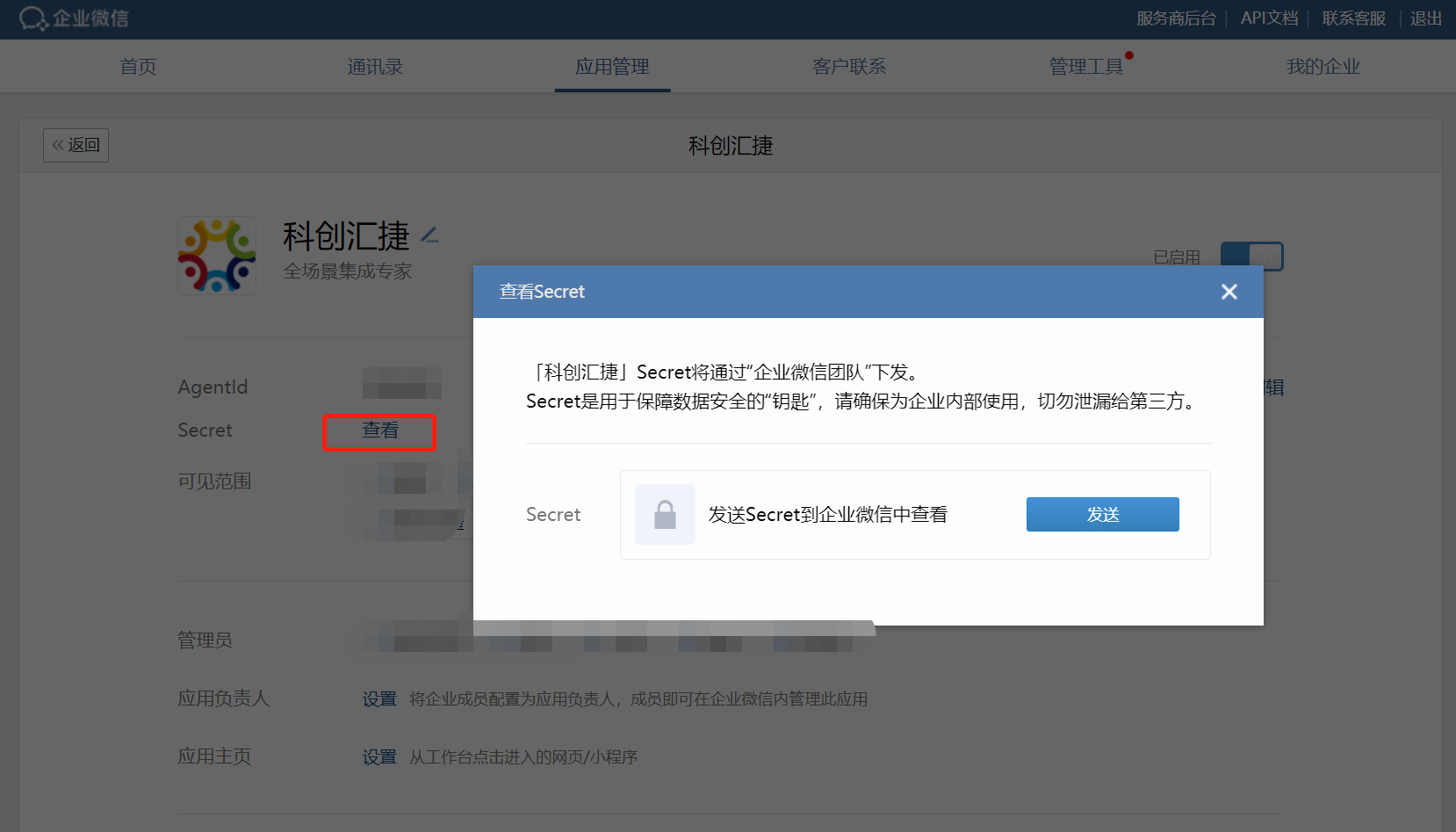Click the 查看Secret dialog title
Image resolution: width=1456 pixels, height=832 pixels.
point(542,292)
